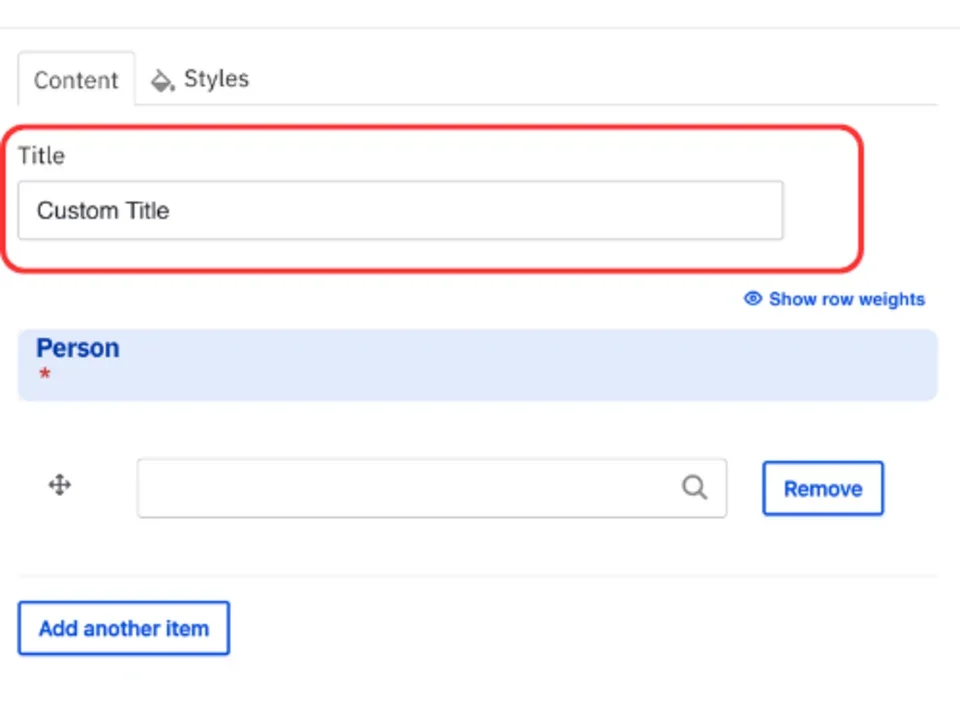960x720 pixels.
Task: Click the paint bucket icon on Styles tab
Action: click(x=162, y=81)
